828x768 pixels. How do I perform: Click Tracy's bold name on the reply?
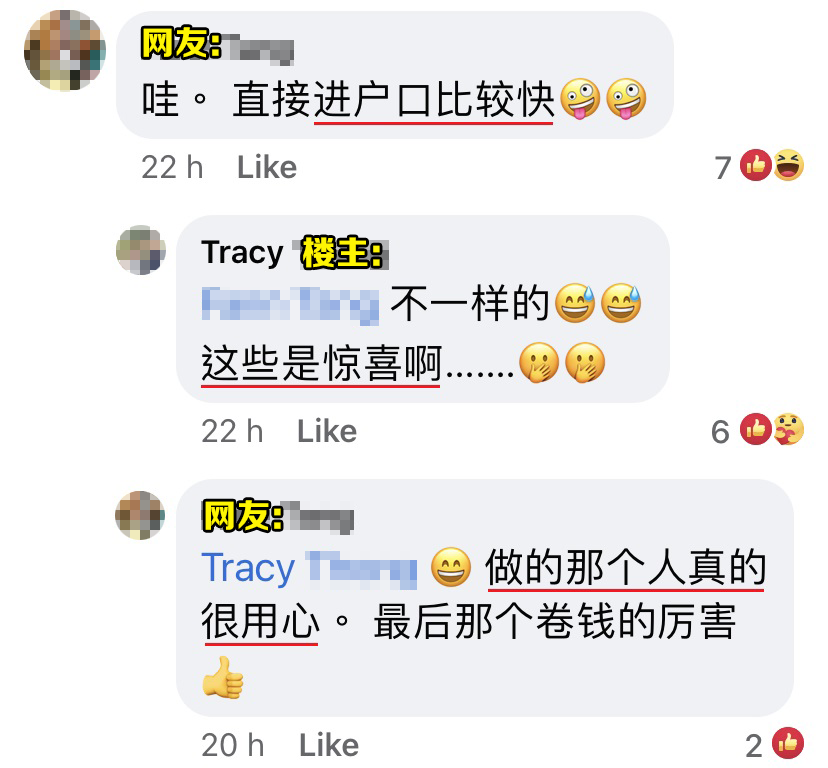pyautogui.click(x=242, y=253)
